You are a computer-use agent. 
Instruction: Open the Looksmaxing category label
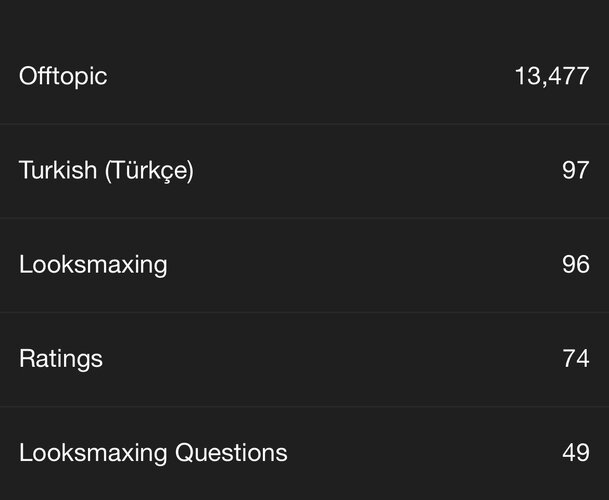[93, 265]
